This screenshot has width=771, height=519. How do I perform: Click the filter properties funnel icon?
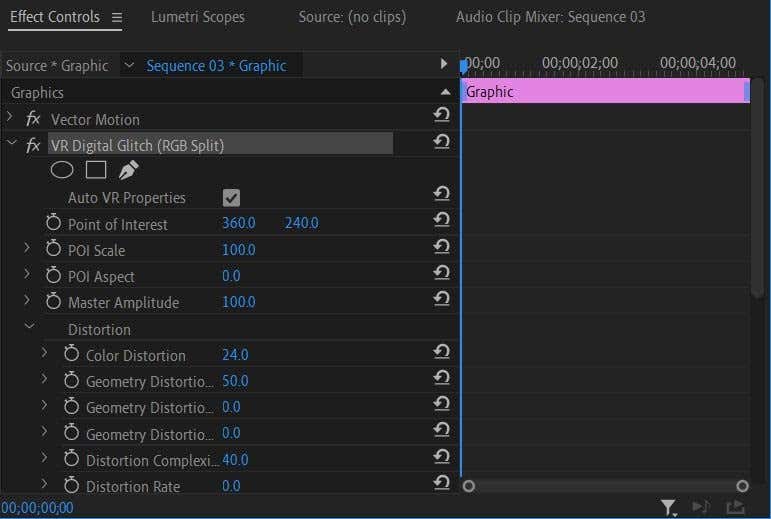coord(668,508)
